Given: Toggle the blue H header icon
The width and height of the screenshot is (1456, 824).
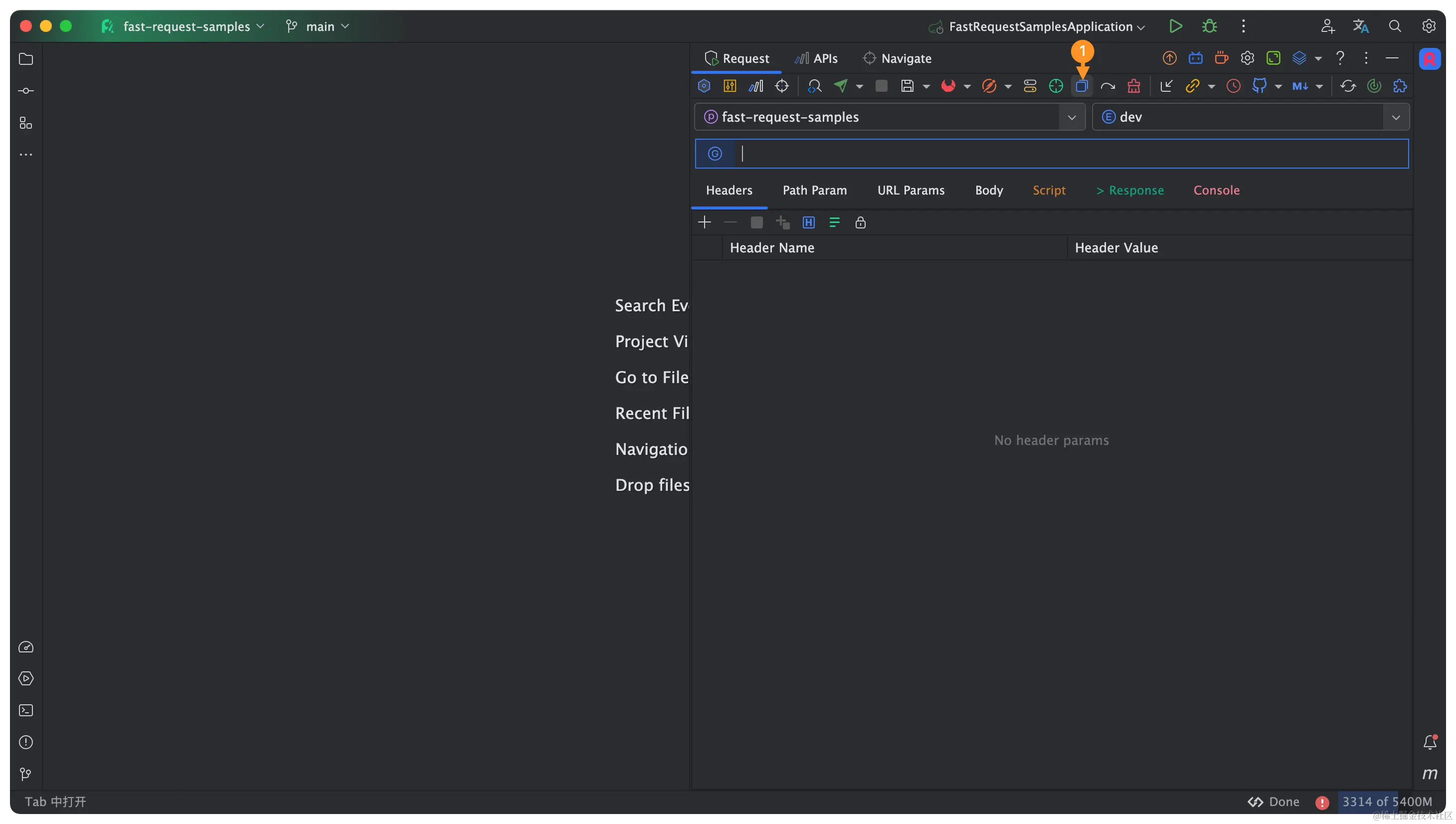Looking at the screenshot, I should 808,222.
